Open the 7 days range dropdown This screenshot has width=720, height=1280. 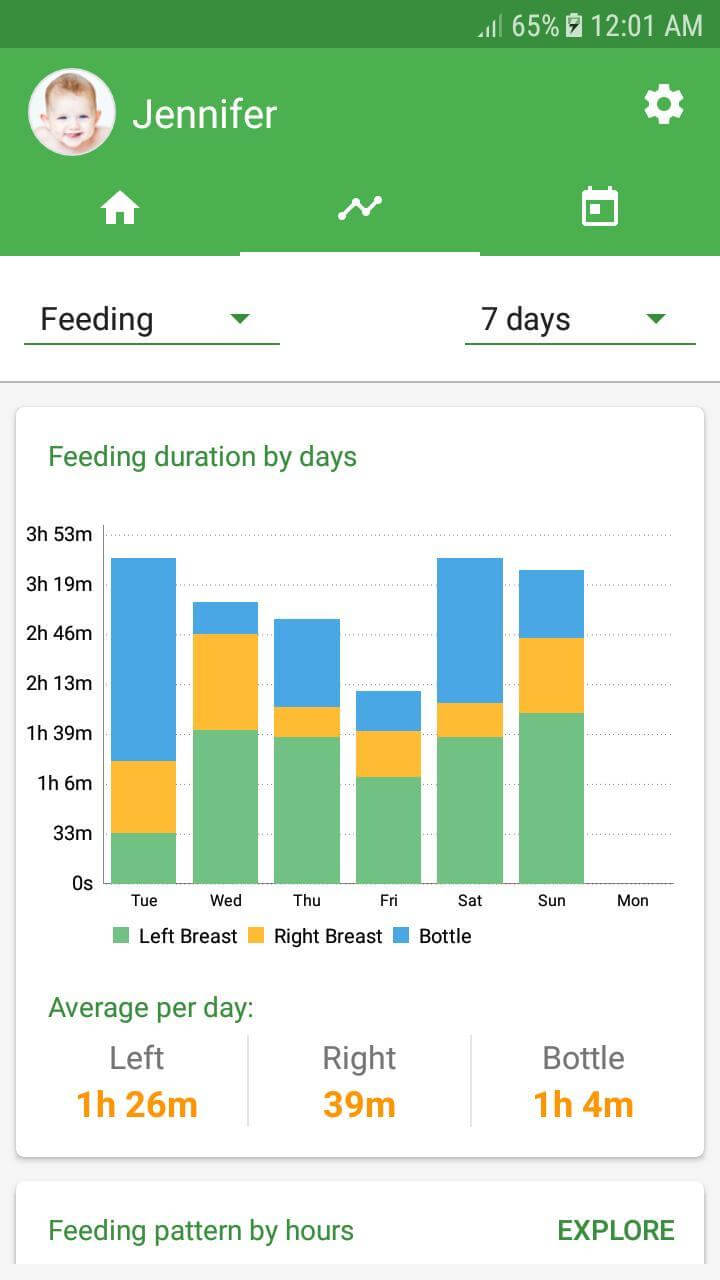click(578, 319)
